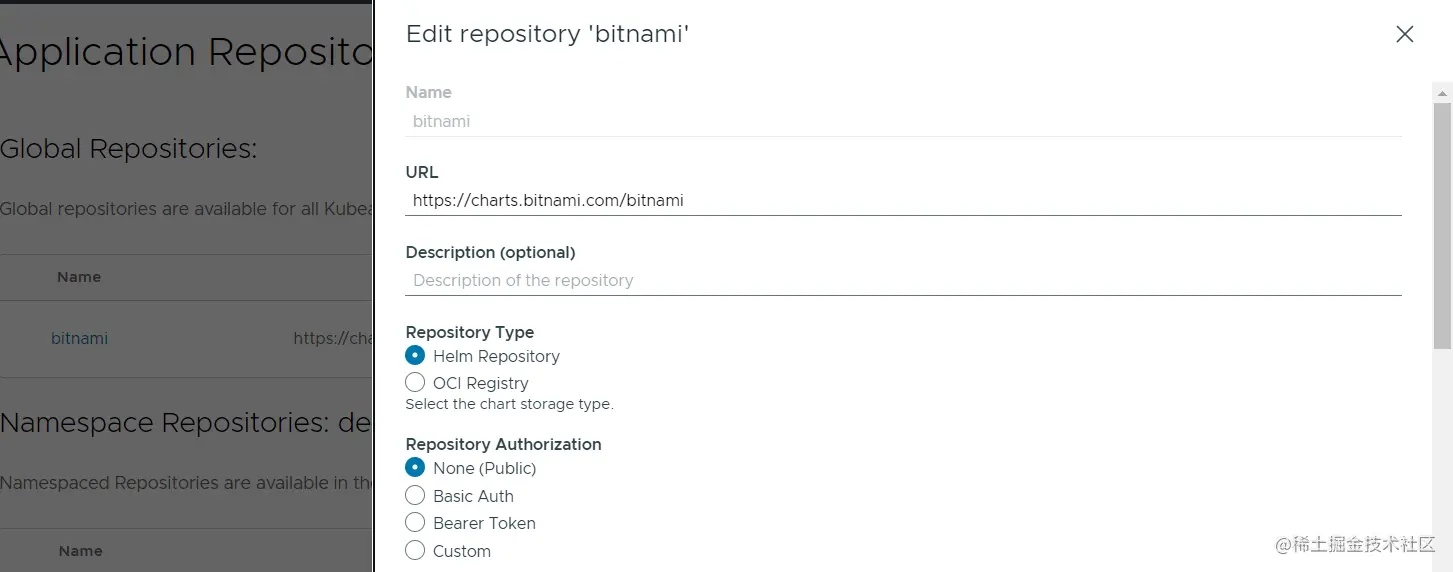Click Name header in Namespace Repositories table
The height and width of the screenshot is (572, 1453).
80,551
